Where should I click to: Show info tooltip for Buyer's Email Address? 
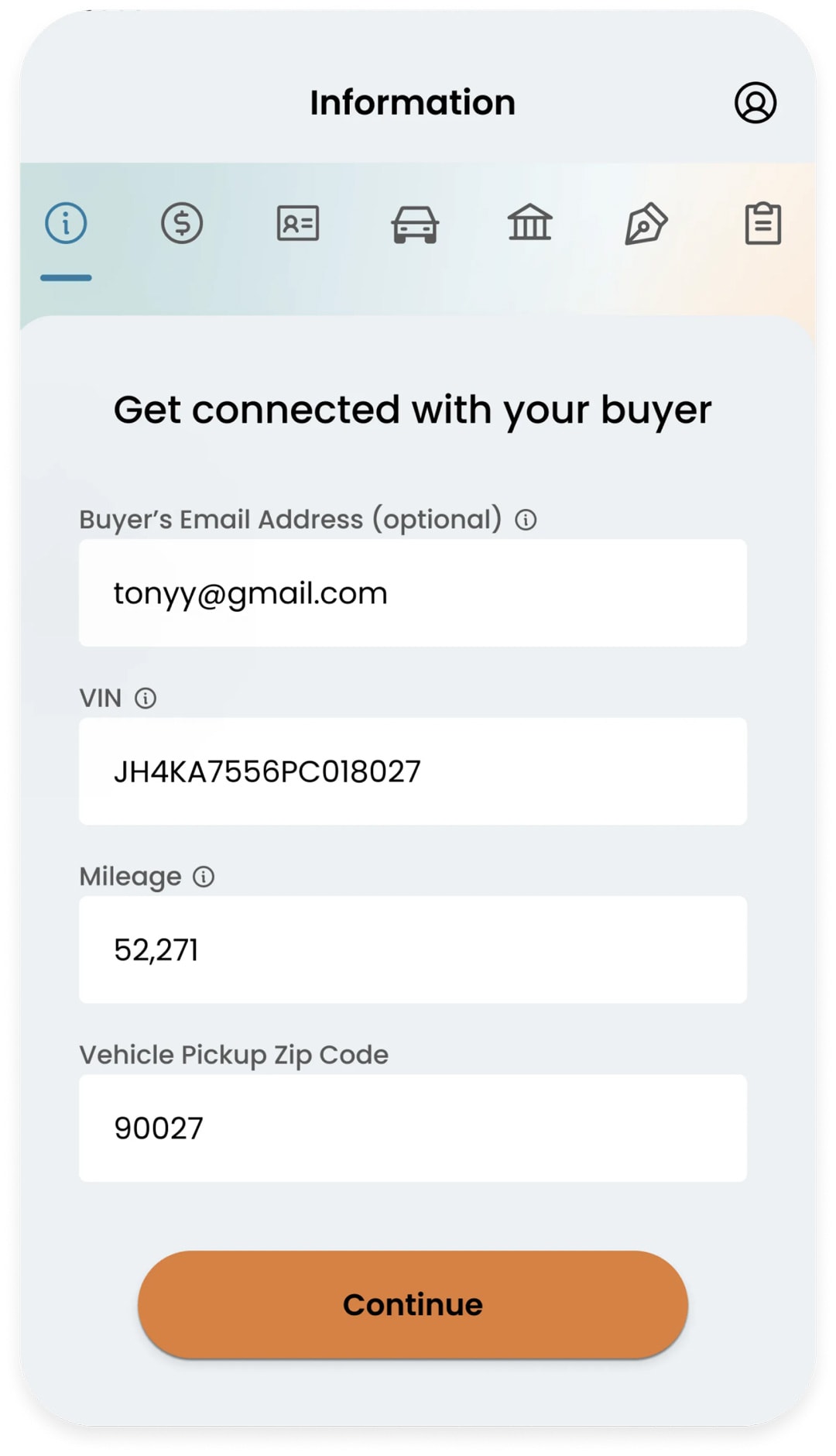(526, 520)
